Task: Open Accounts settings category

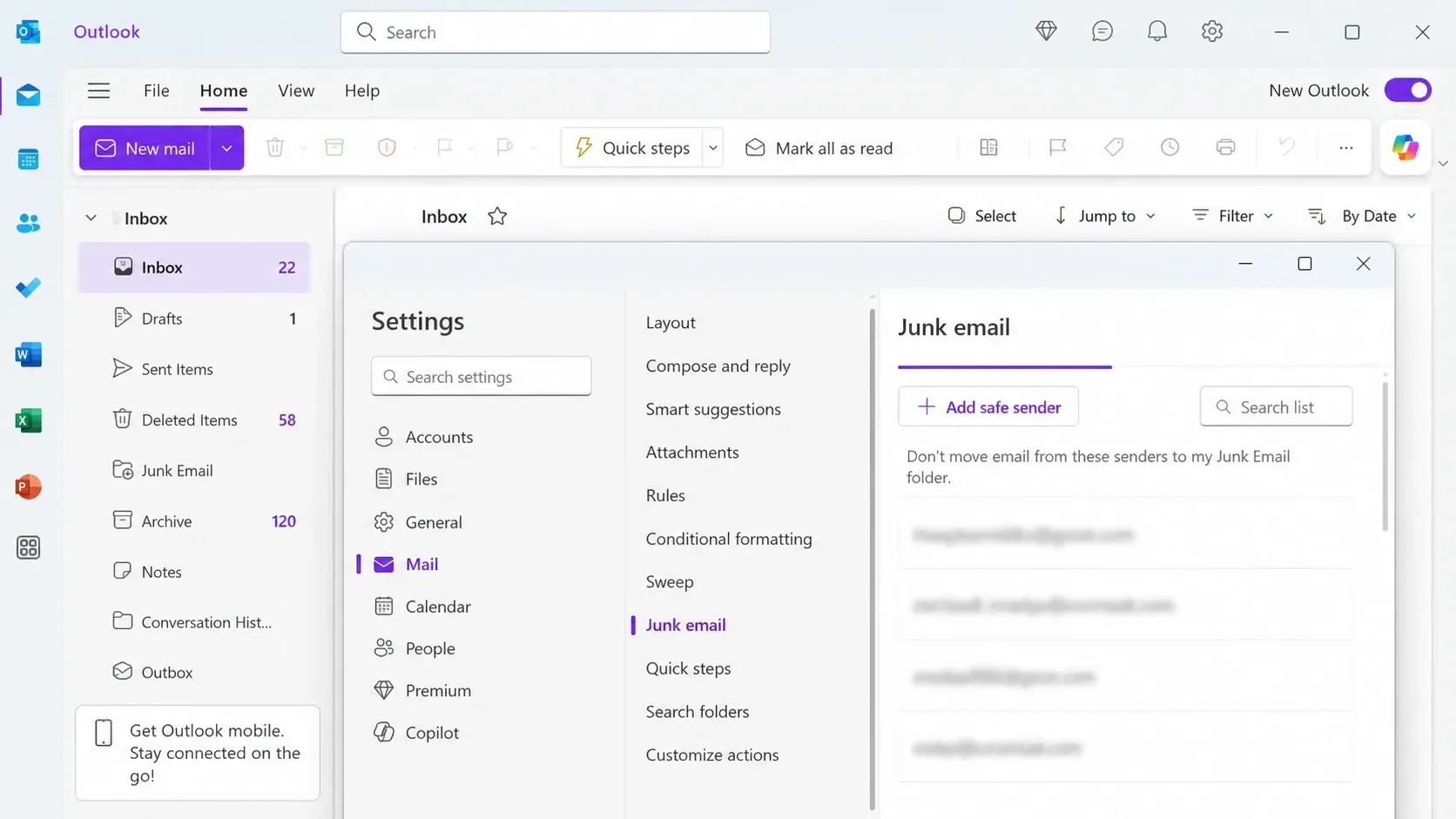Action: pyautogui.click(x=424, y=437)
